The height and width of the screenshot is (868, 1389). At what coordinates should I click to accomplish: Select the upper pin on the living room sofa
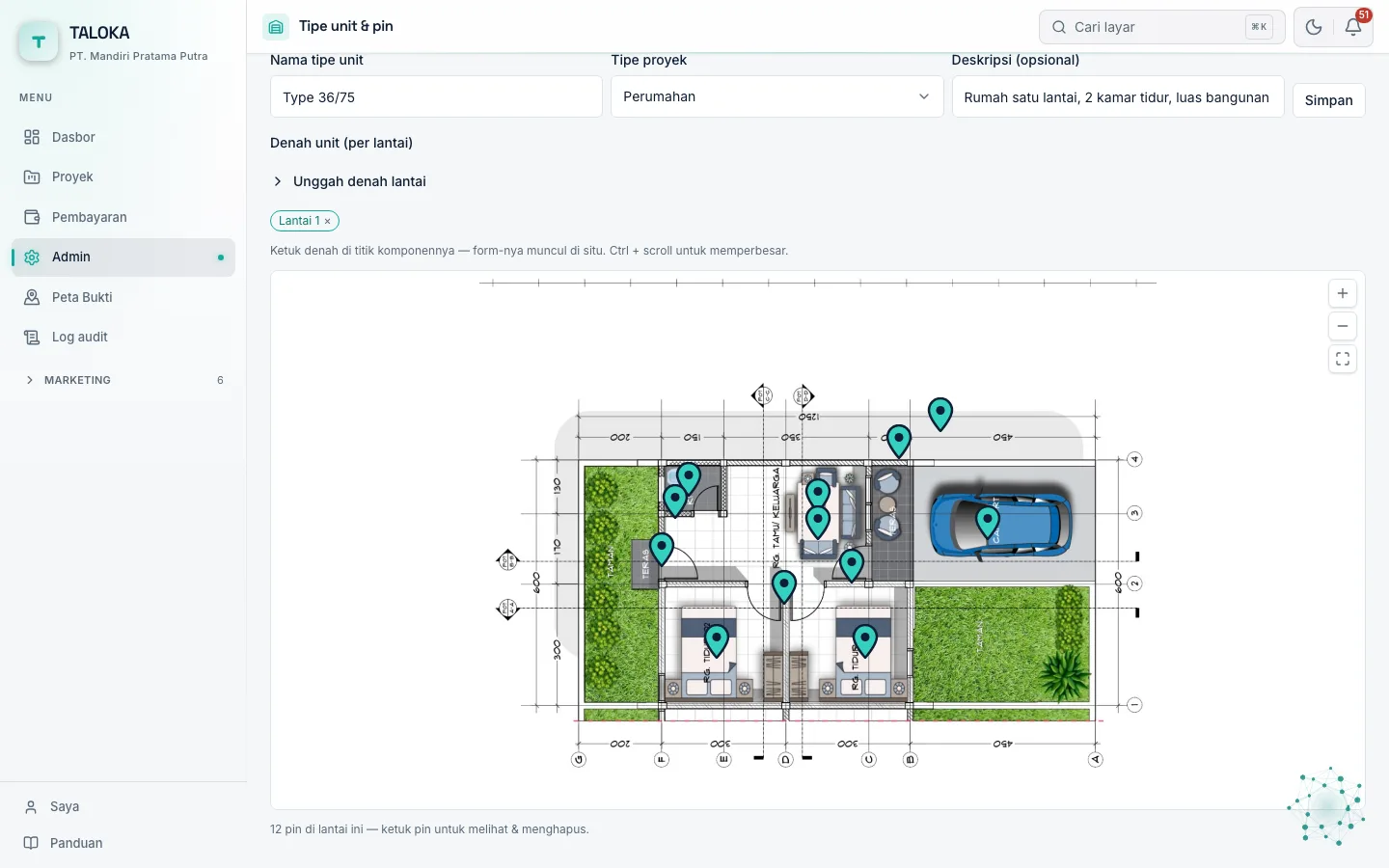(817, 494)
